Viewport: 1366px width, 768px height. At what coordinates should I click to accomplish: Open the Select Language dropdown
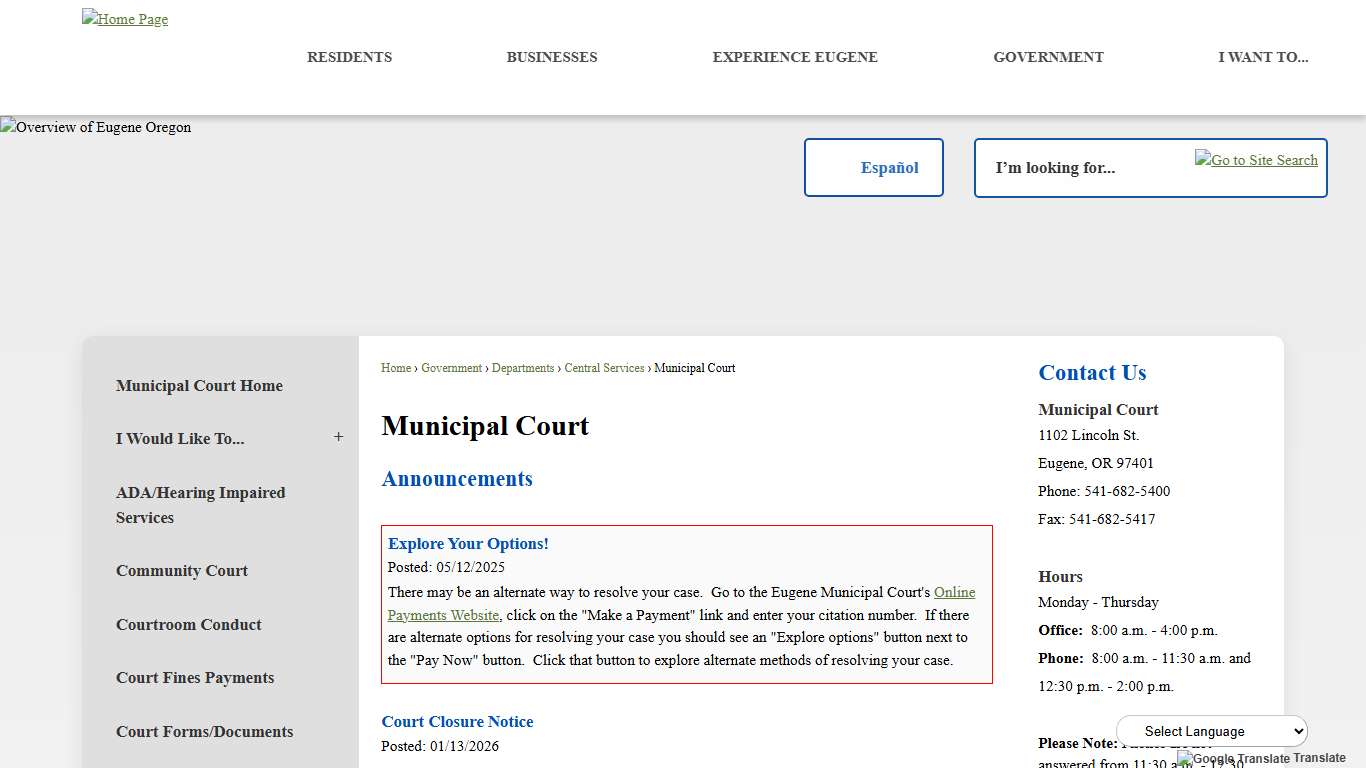click(x=1211, y=731)
